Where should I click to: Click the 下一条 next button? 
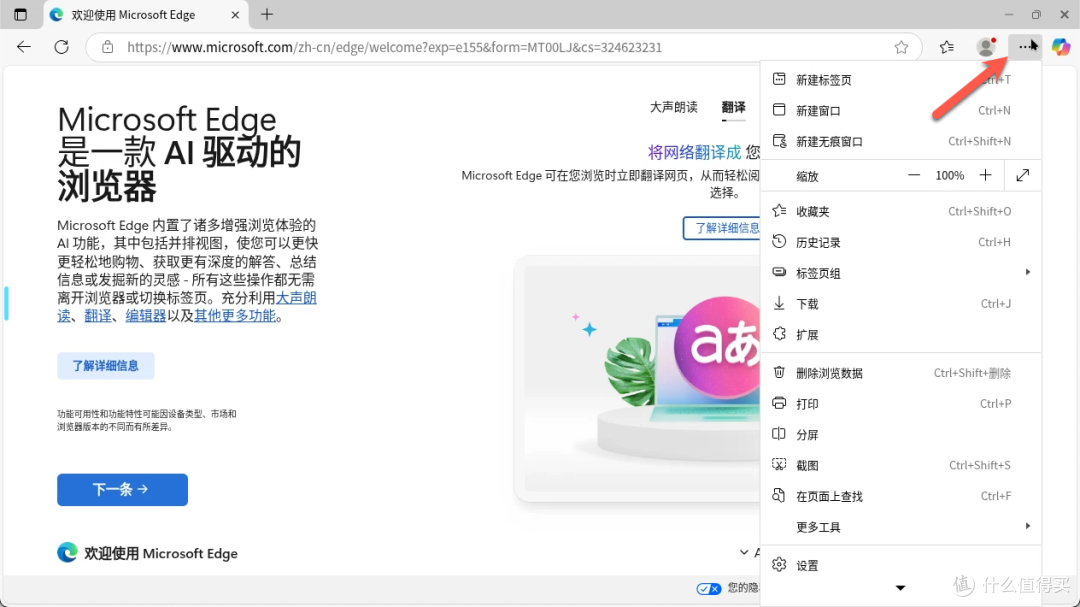(x=122, y=489)
